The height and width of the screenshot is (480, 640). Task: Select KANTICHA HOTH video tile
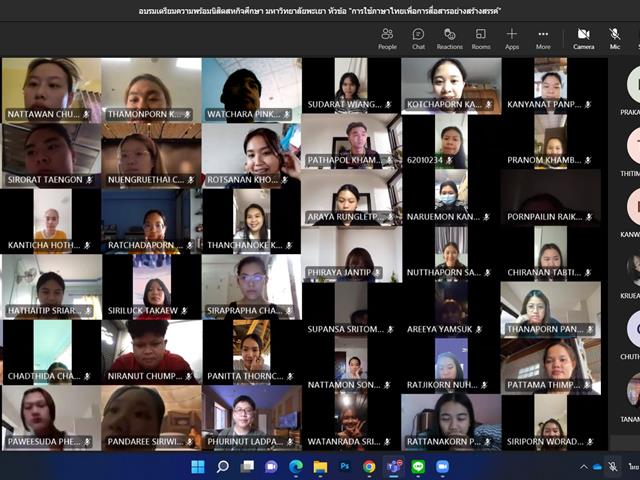[x=51, y=221]
